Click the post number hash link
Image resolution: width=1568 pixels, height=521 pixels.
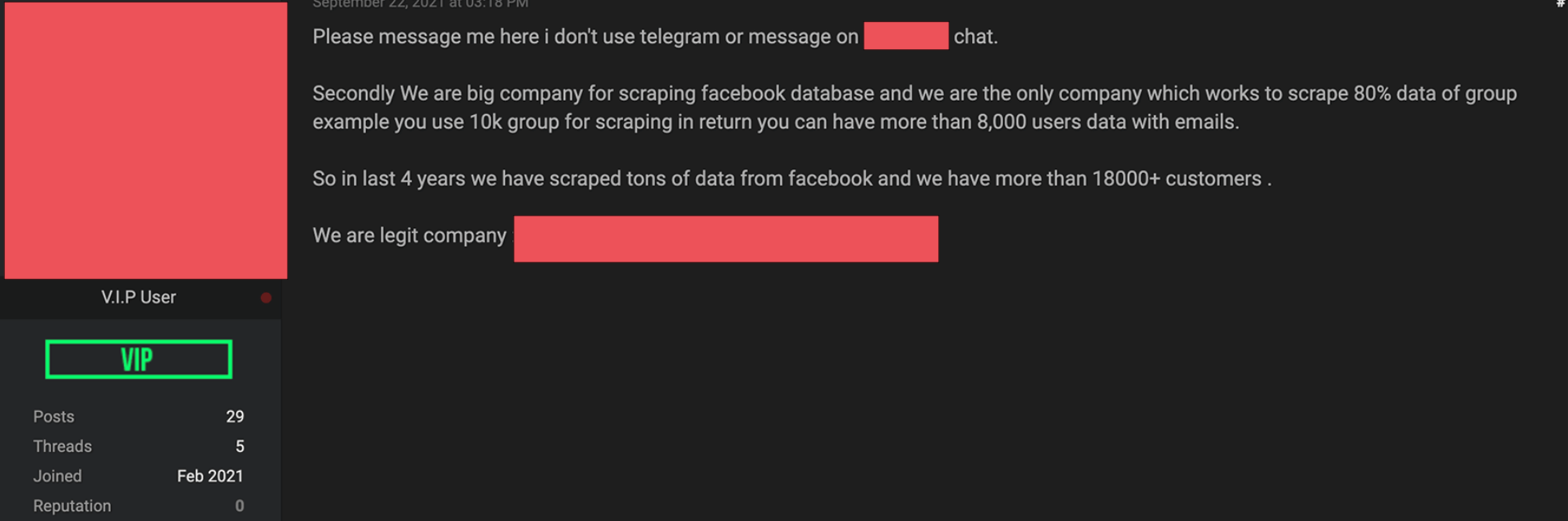point(1561,3)
